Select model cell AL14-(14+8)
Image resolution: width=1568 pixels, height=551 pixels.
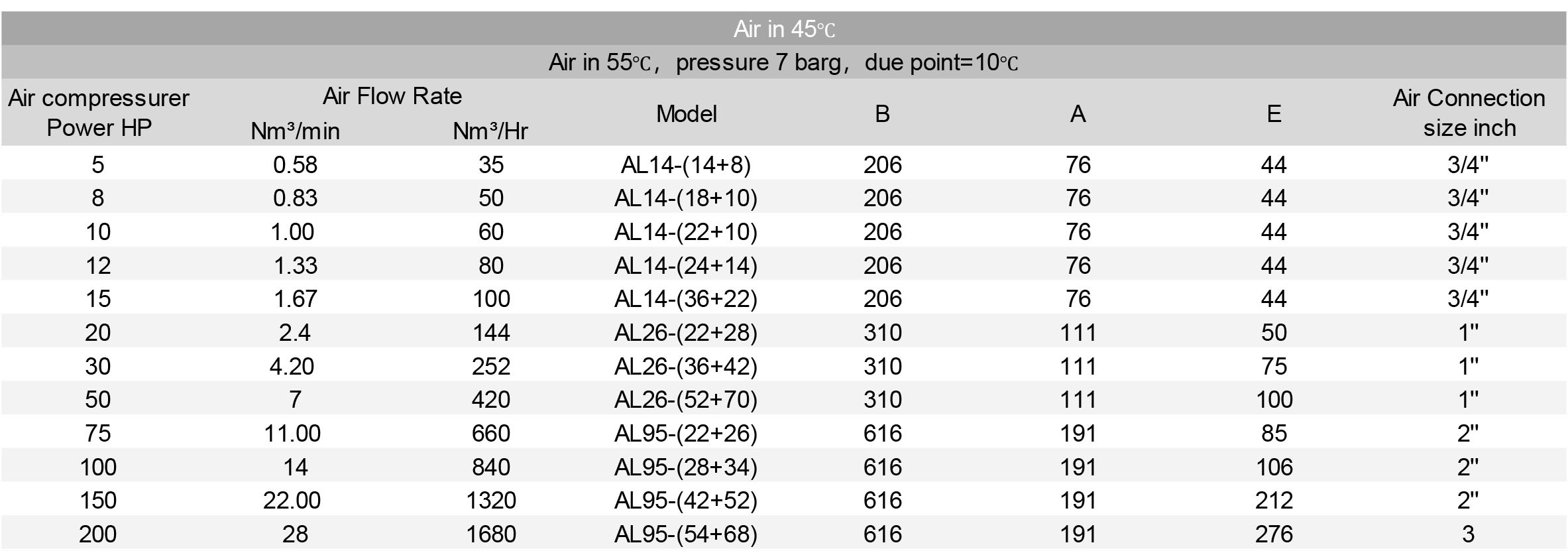coord(686,164)
